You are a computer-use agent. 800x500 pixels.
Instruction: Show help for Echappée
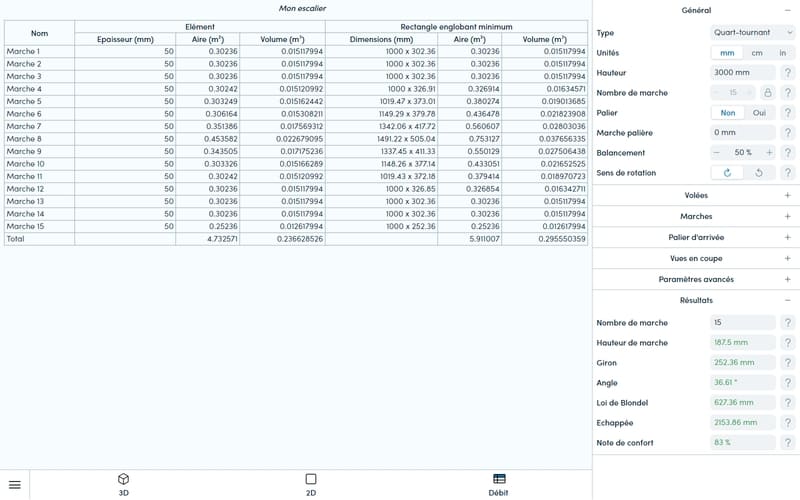tap(788, 422)
